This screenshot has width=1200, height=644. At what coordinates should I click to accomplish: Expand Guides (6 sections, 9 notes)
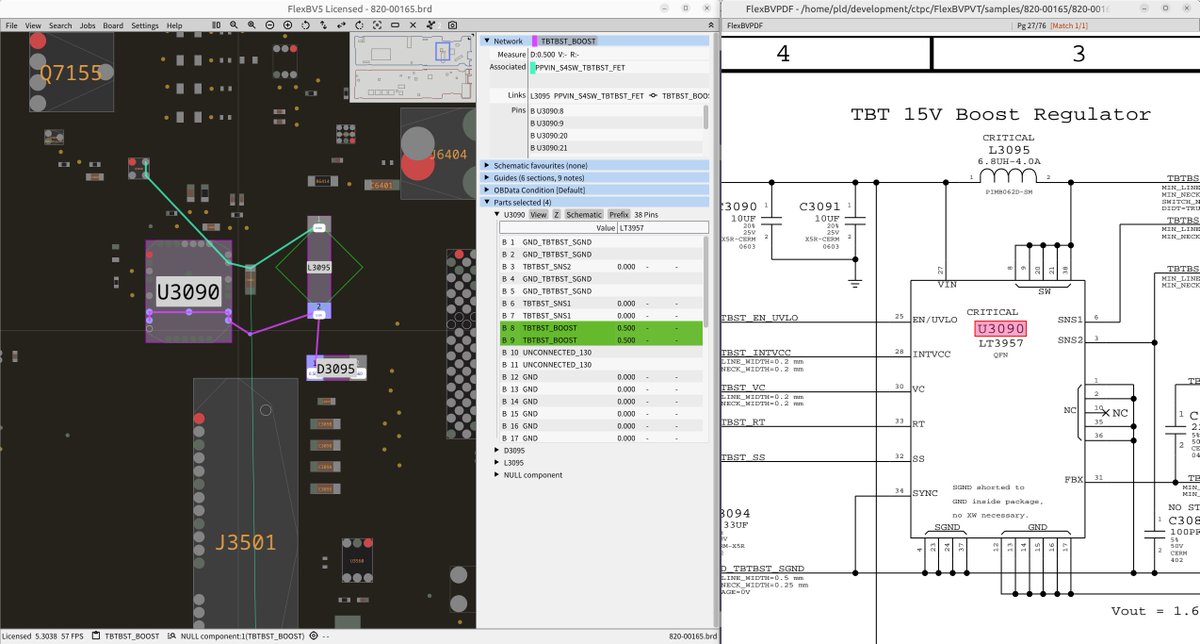[487, 178]
